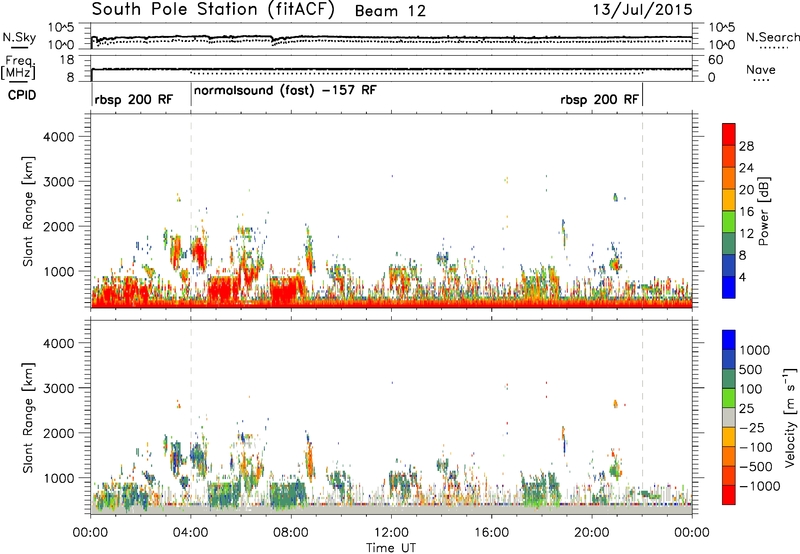Click the '12' power colorbar tick
The width and height of the screenshot is (800, 554).
[x=746, y=234]
